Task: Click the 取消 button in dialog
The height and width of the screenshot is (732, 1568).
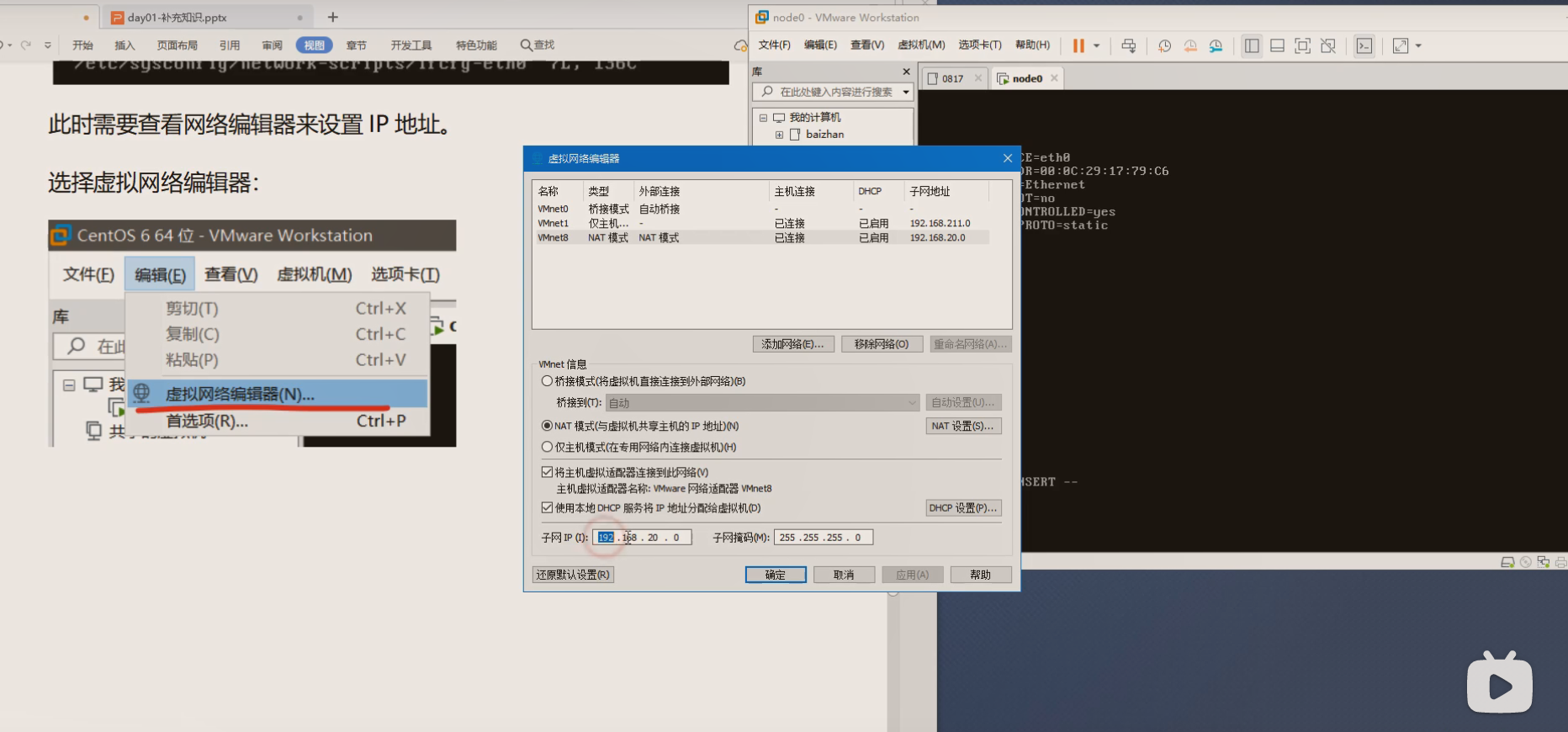Action: [844, 575]
